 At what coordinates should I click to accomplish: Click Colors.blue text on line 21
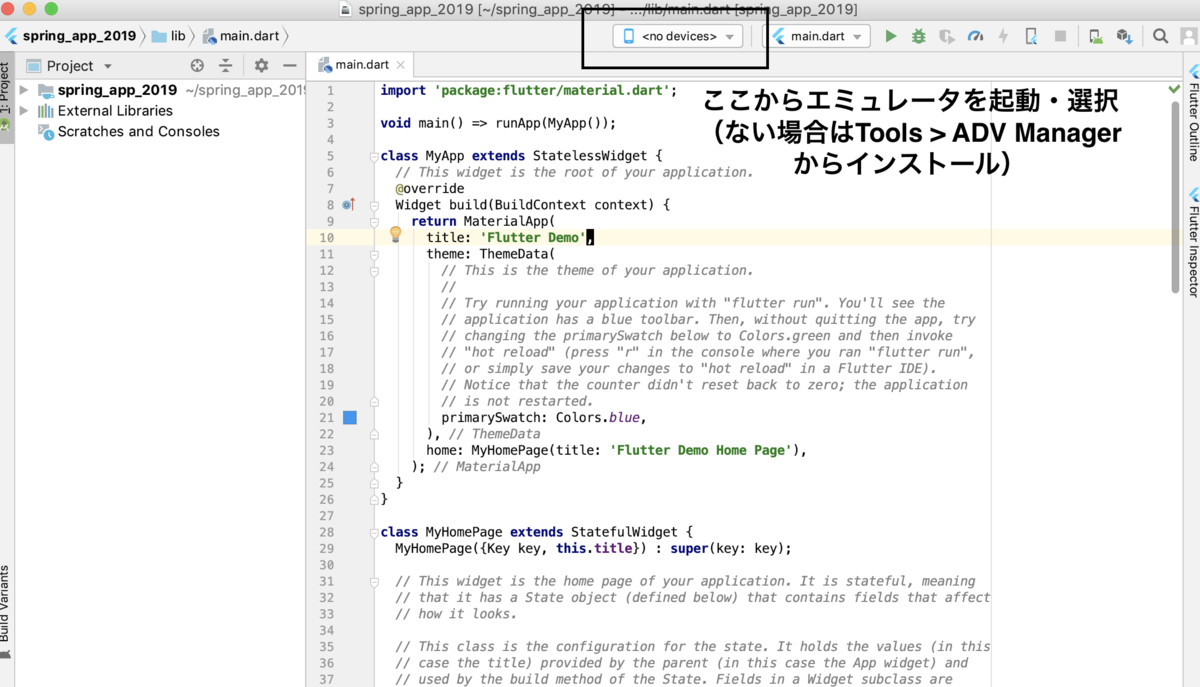598,418
